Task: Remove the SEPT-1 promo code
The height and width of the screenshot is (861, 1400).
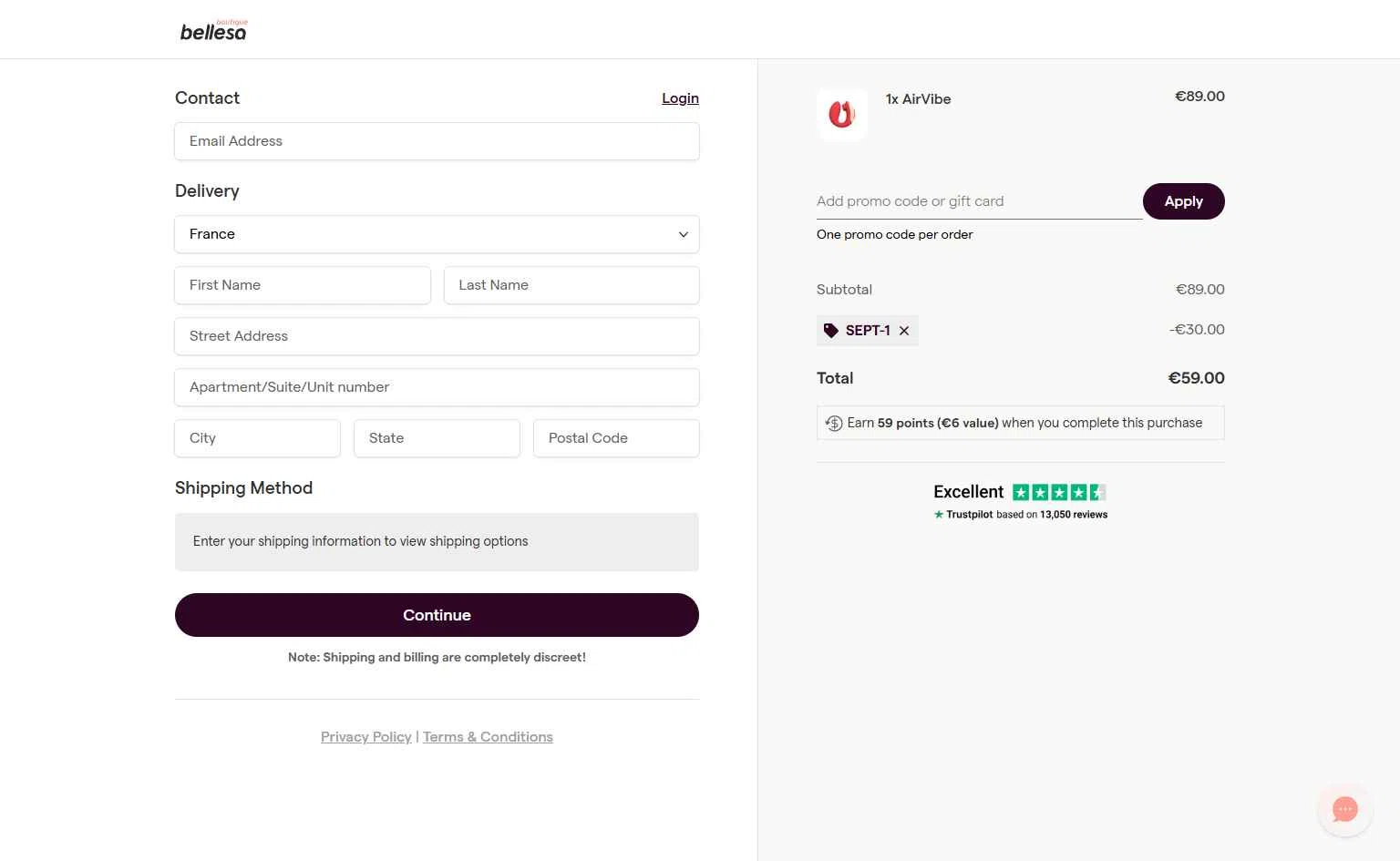Action: point(904,331)
